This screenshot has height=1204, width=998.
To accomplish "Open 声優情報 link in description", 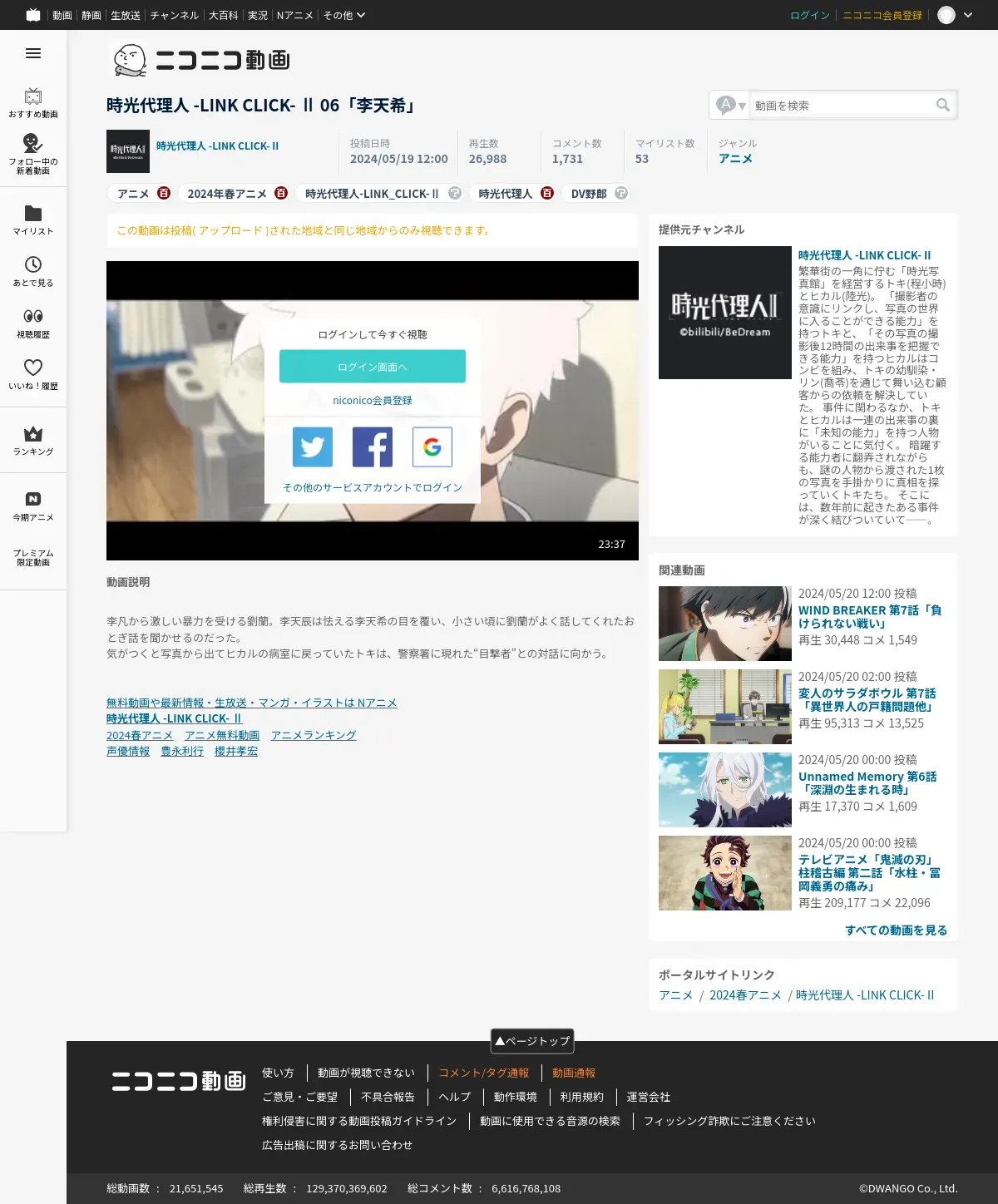I will click(x=128, y=751).
